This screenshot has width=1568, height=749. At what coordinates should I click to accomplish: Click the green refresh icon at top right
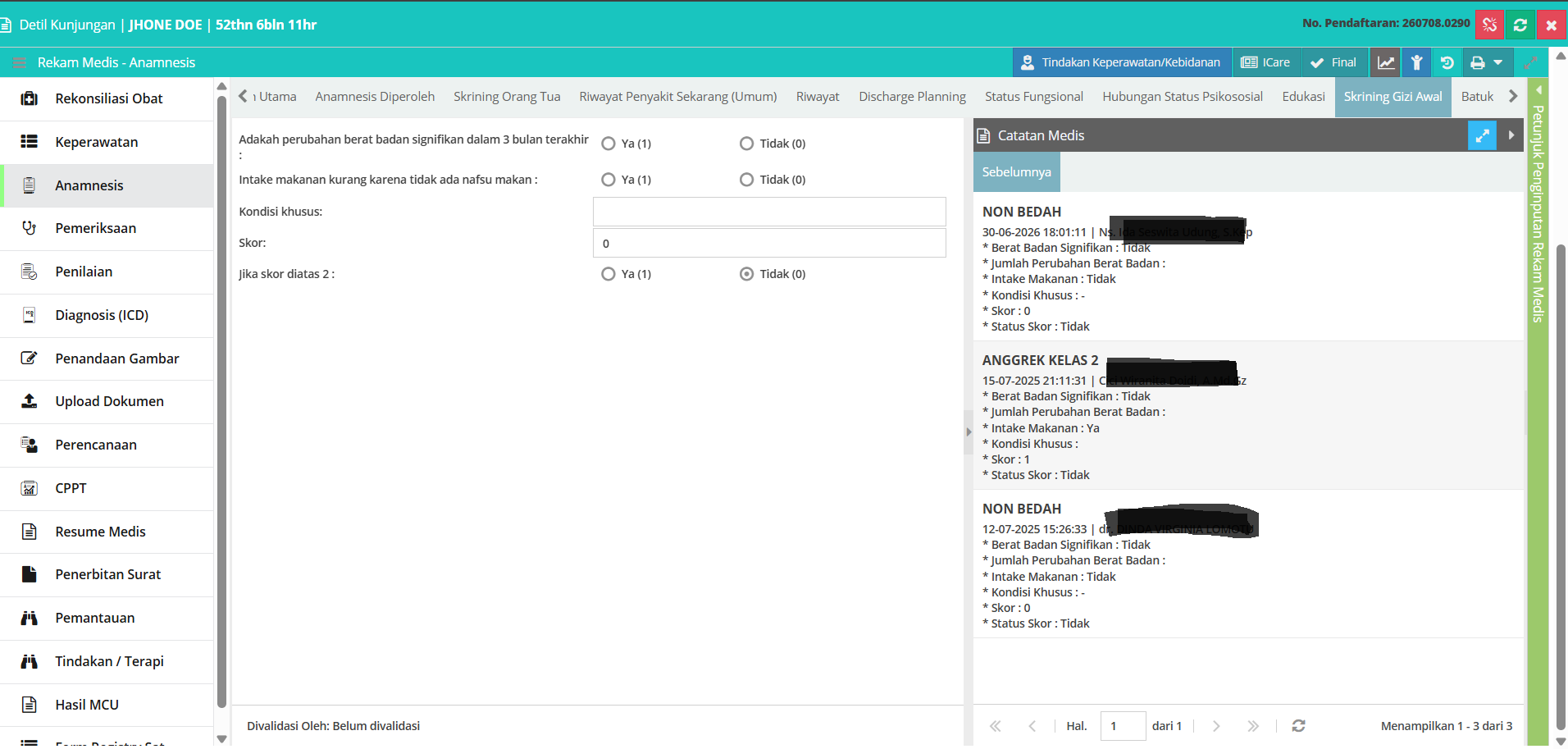[x=1520, y=25]
